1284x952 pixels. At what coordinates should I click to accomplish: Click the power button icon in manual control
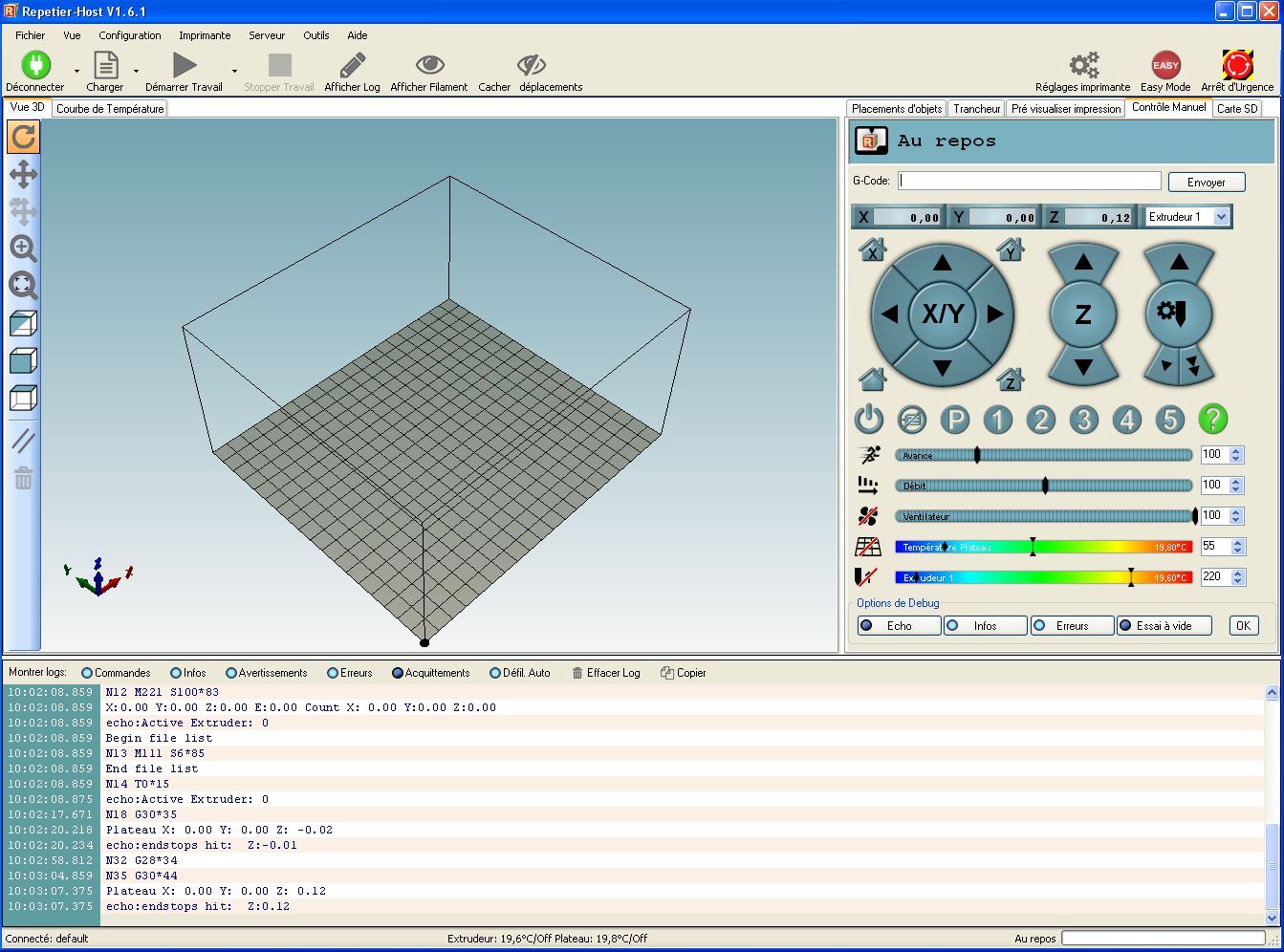(x=869, y=419)
